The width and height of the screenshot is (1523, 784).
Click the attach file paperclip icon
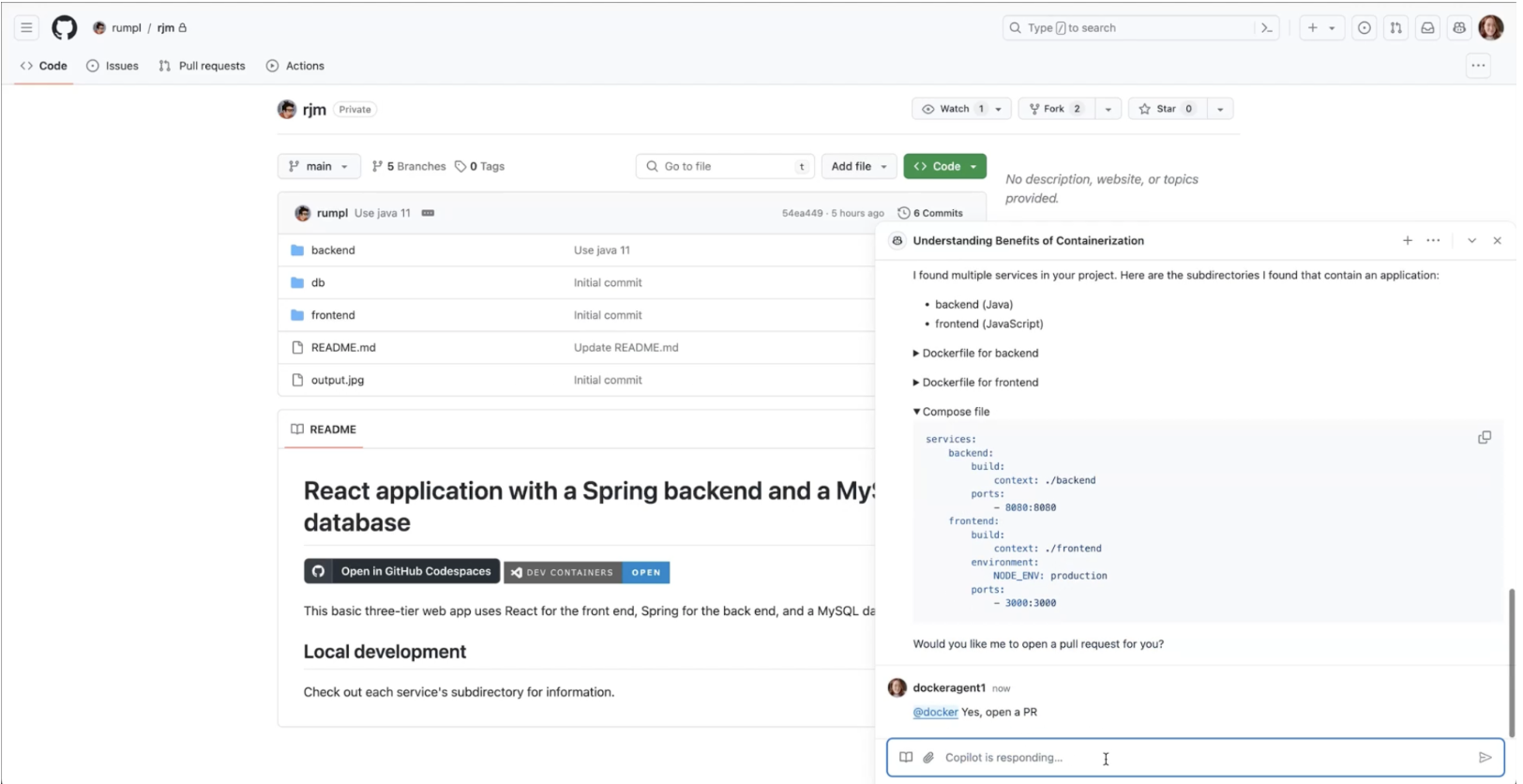click(x=928, y=758)
